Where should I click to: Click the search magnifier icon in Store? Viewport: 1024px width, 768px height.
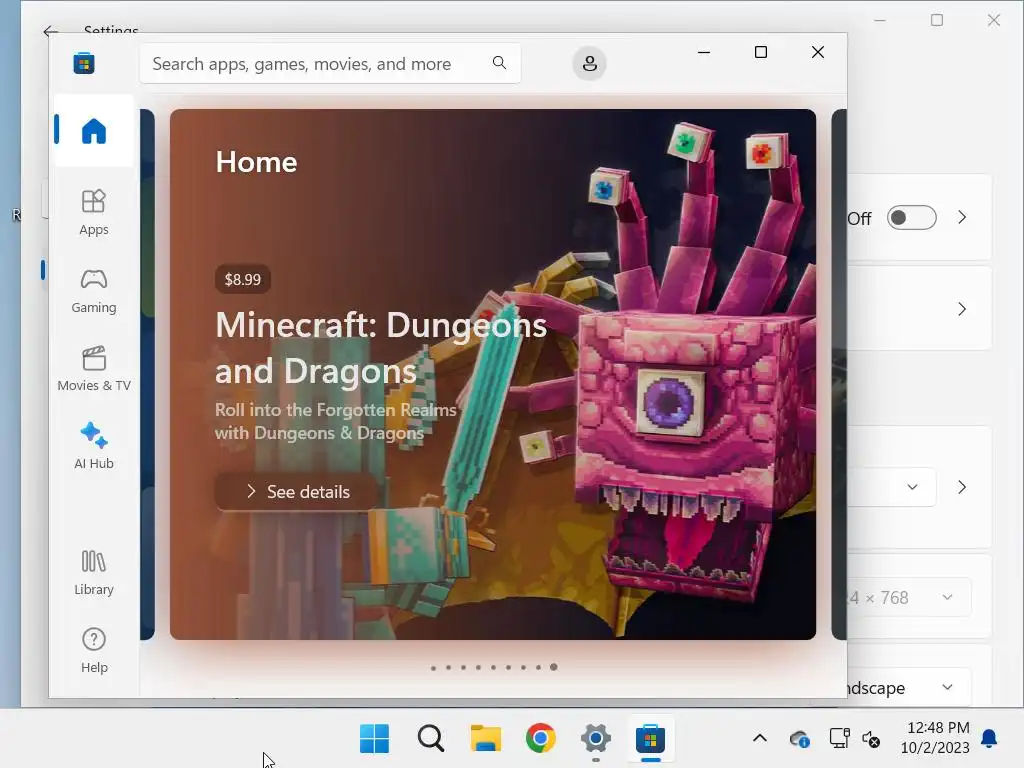(499, 63)
